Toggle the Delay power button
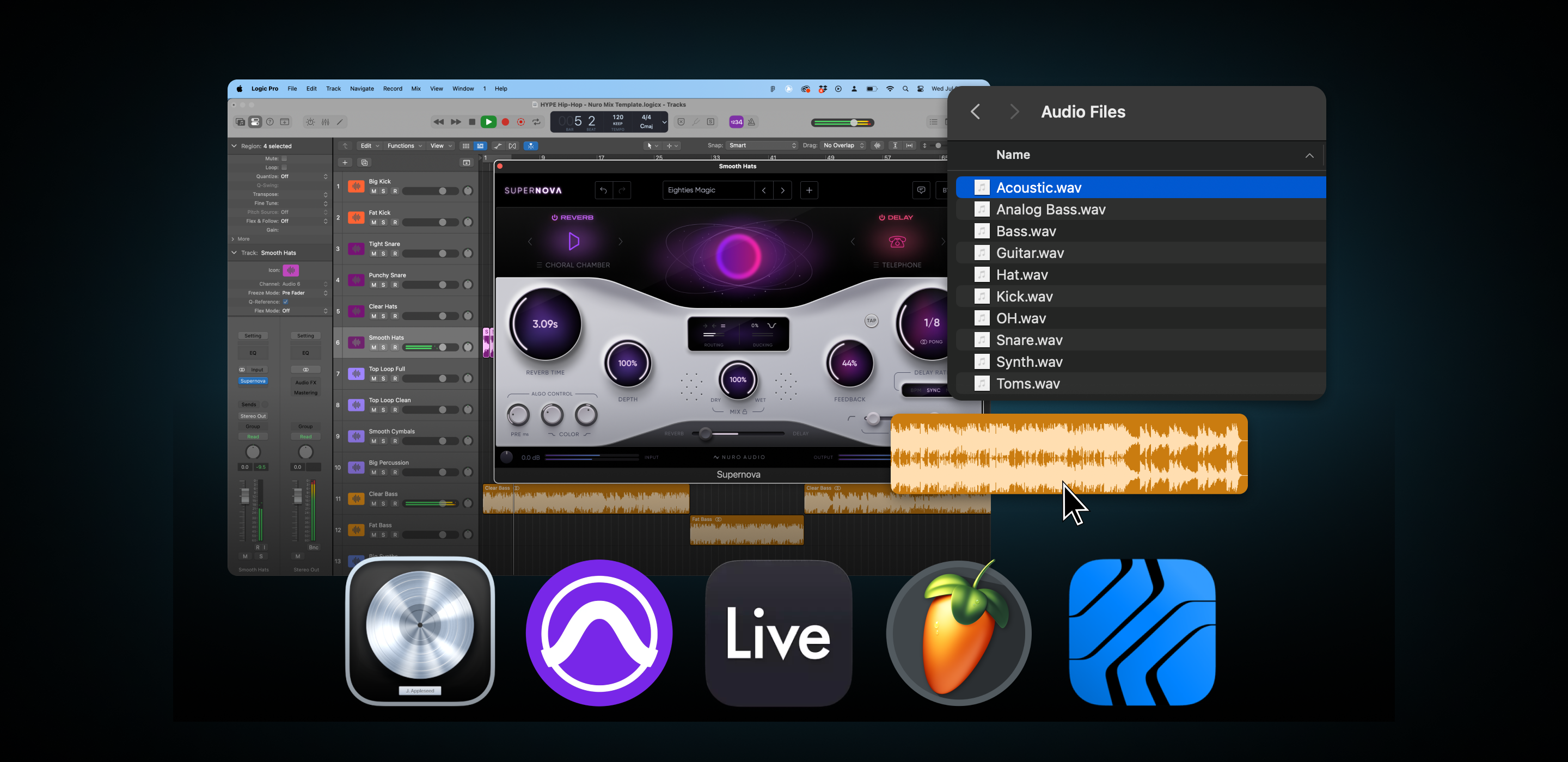The width and height of the screenshot is (1568, 762). click(881, 217)
